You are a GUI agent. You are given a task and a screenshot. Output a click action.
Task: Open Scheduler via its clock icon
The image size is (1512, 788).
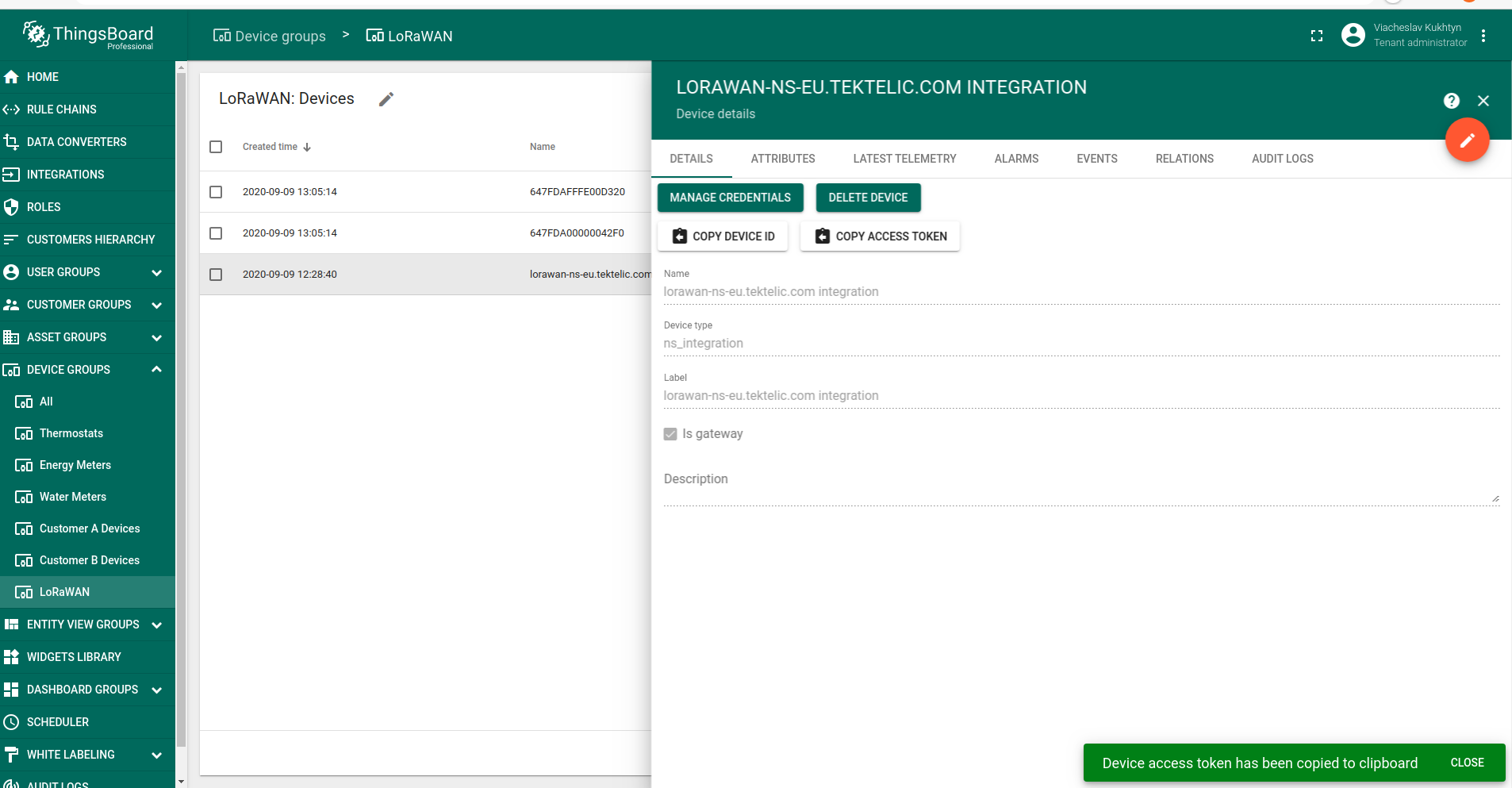pos(11,722)
